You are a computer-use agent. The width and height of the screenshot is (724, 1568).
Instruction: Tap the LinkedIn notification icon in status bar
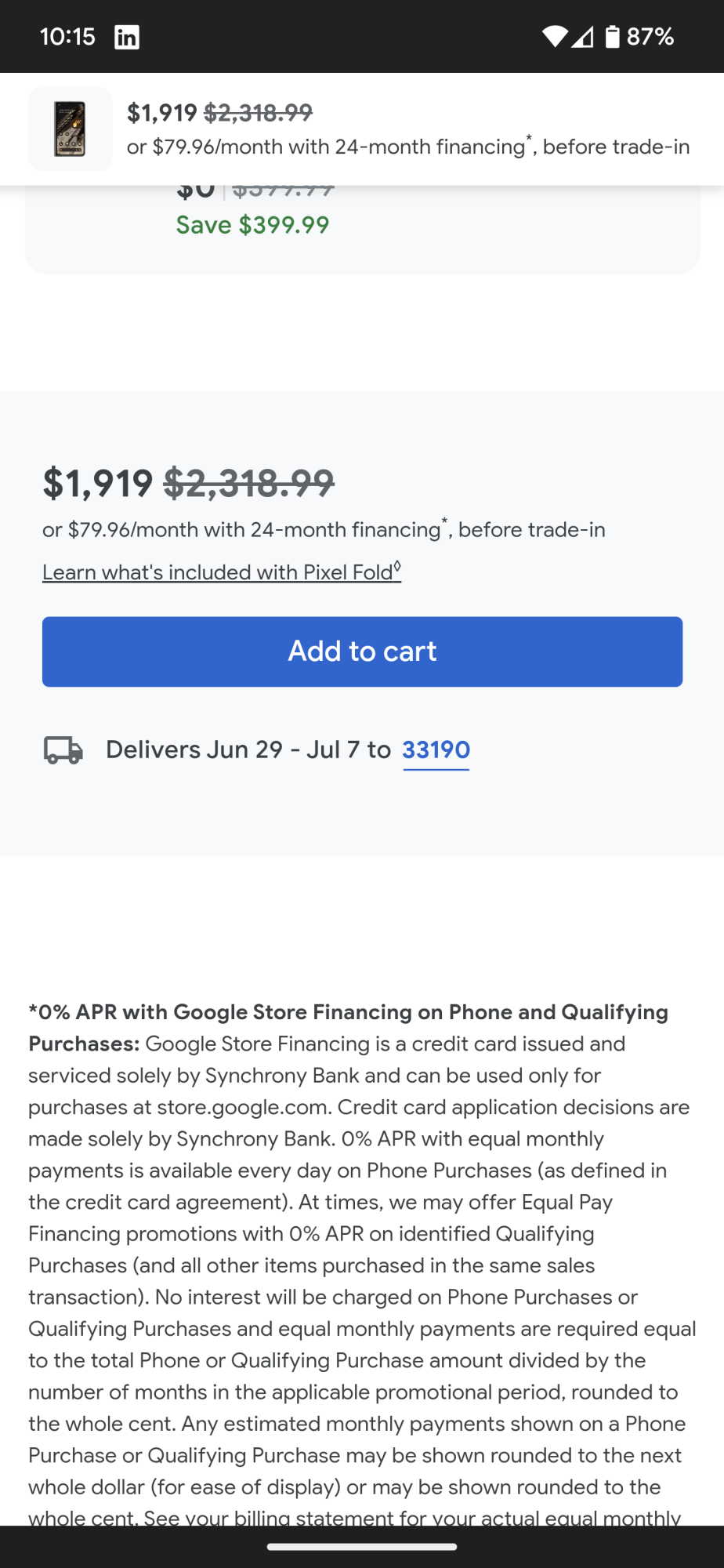[x=127, y=37]
